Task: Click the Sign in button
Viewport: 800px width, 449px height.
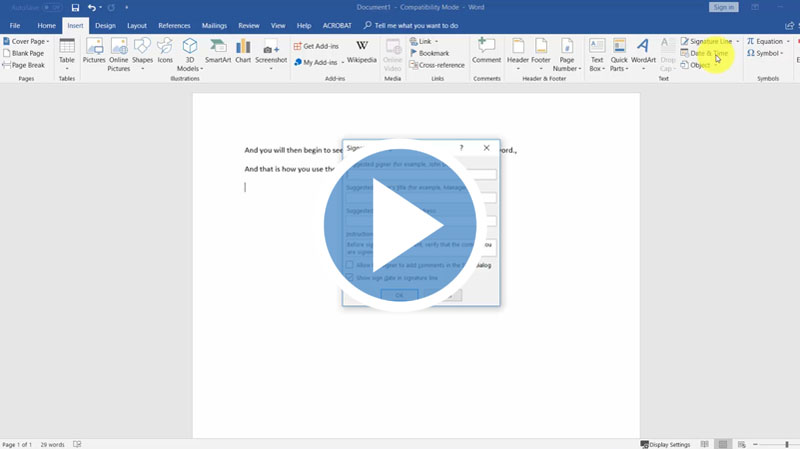Action: [723, 7]
